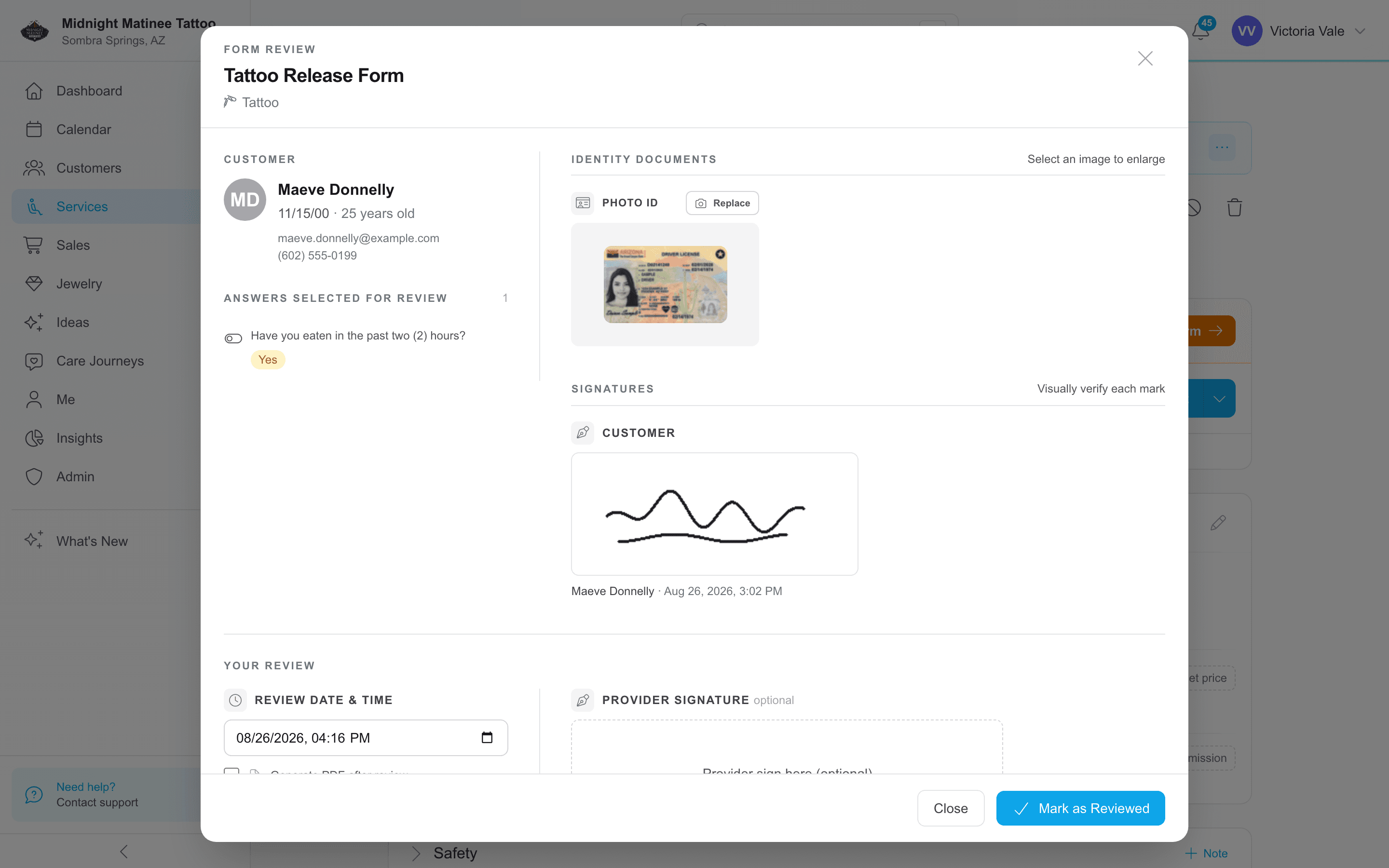This screenshot has width=1389, height=868.
Task: Expand the Victoria Vale account menu chevron
Action: click(x=1360, y=31)
